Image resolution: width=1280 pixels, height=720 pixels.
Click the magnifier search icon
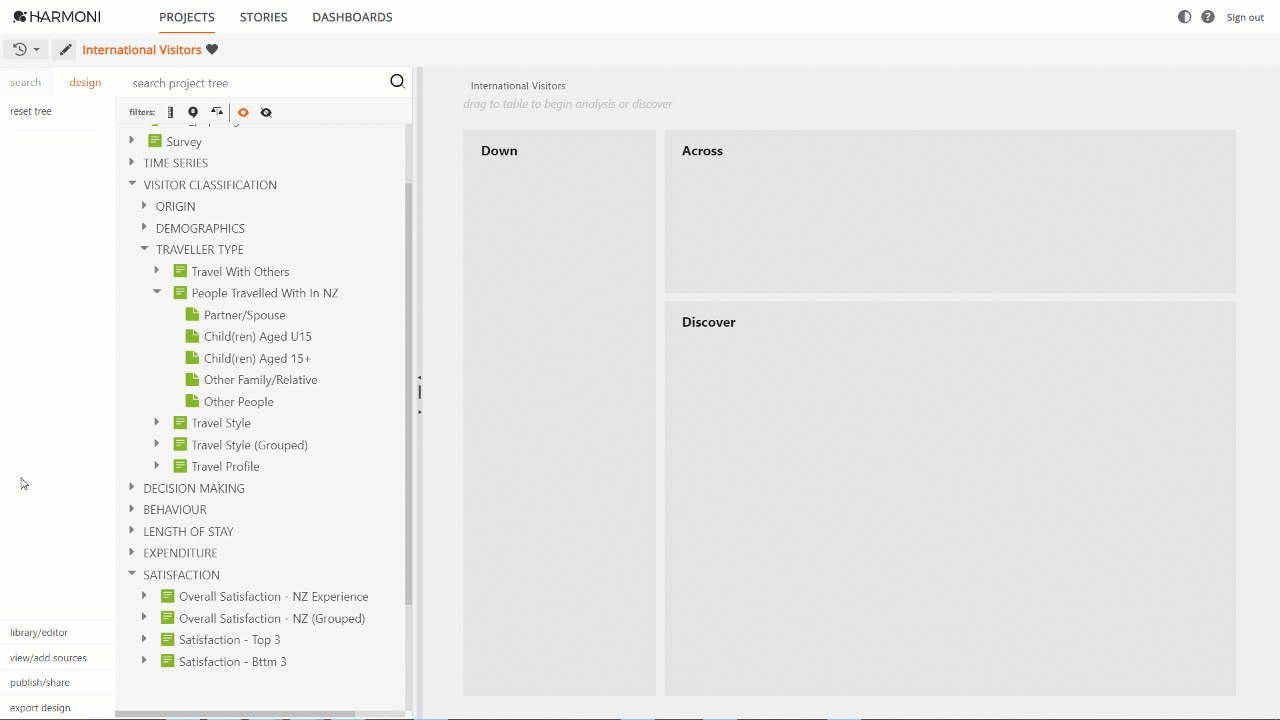coord(397,82)
